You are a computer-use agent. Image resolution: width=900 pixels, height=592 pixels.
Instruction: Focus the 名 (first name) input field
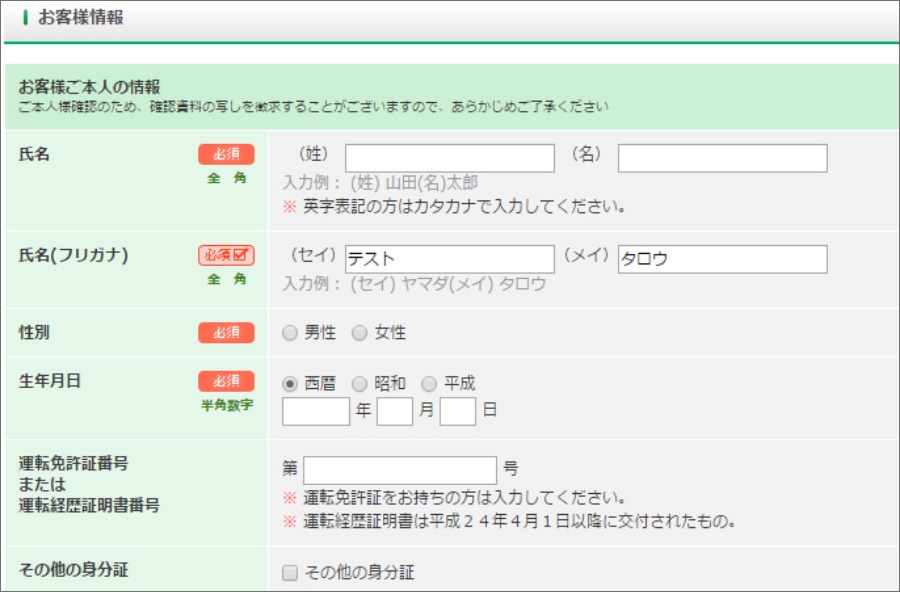722,158
